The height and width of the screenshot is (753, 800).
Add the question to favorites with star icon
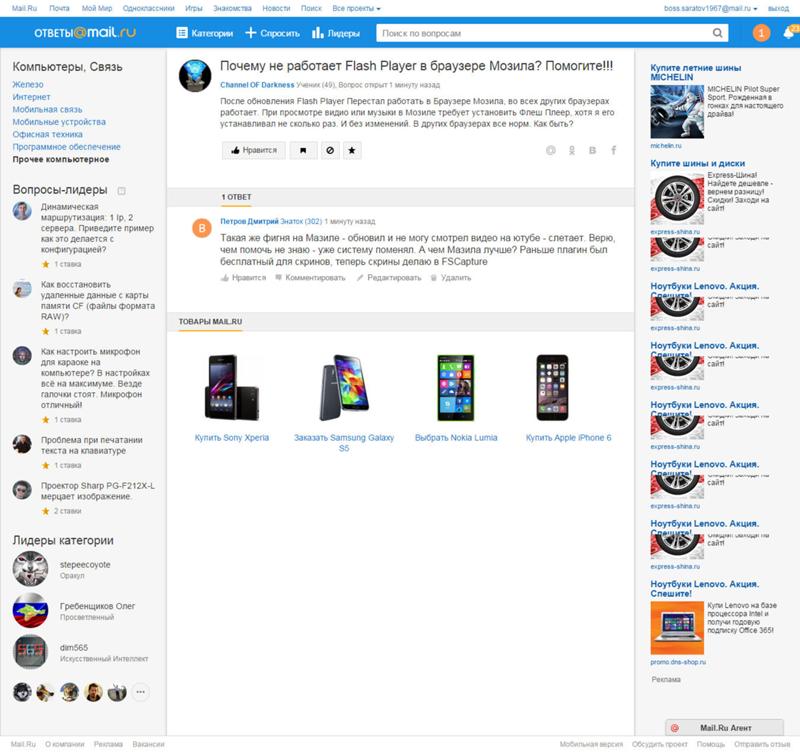pyautogui.click(x=352, y=150)
